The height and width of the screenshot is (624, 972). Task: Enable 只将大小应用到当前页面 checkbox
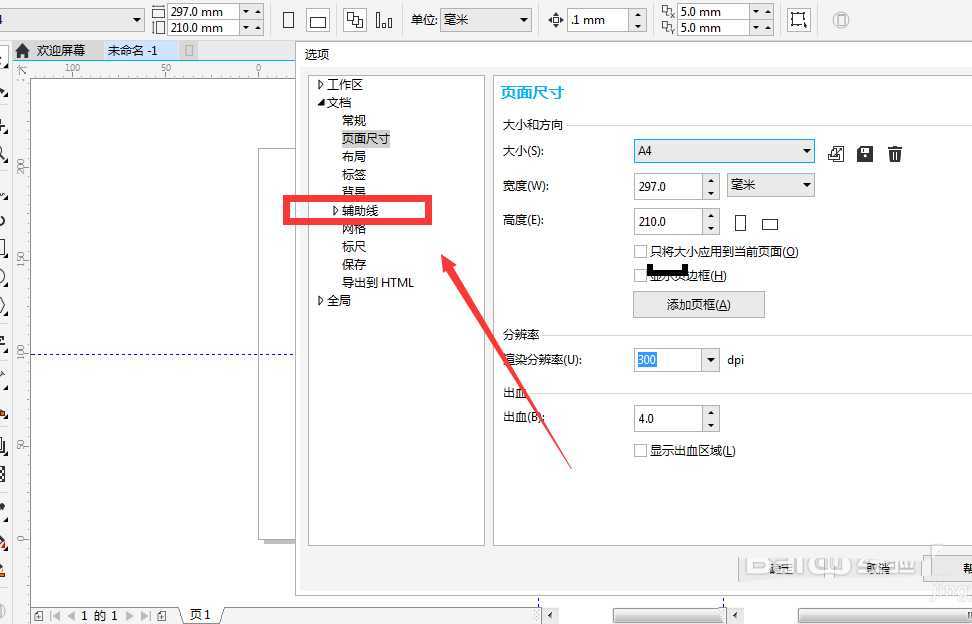[638, 251]
